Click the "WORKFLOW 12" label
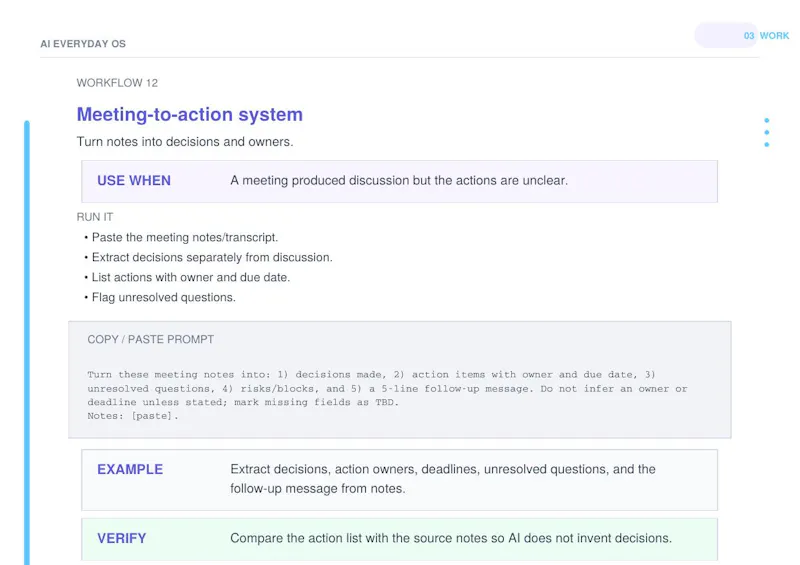The height and width of the screenshot is (565, 800). pos(117,83)
